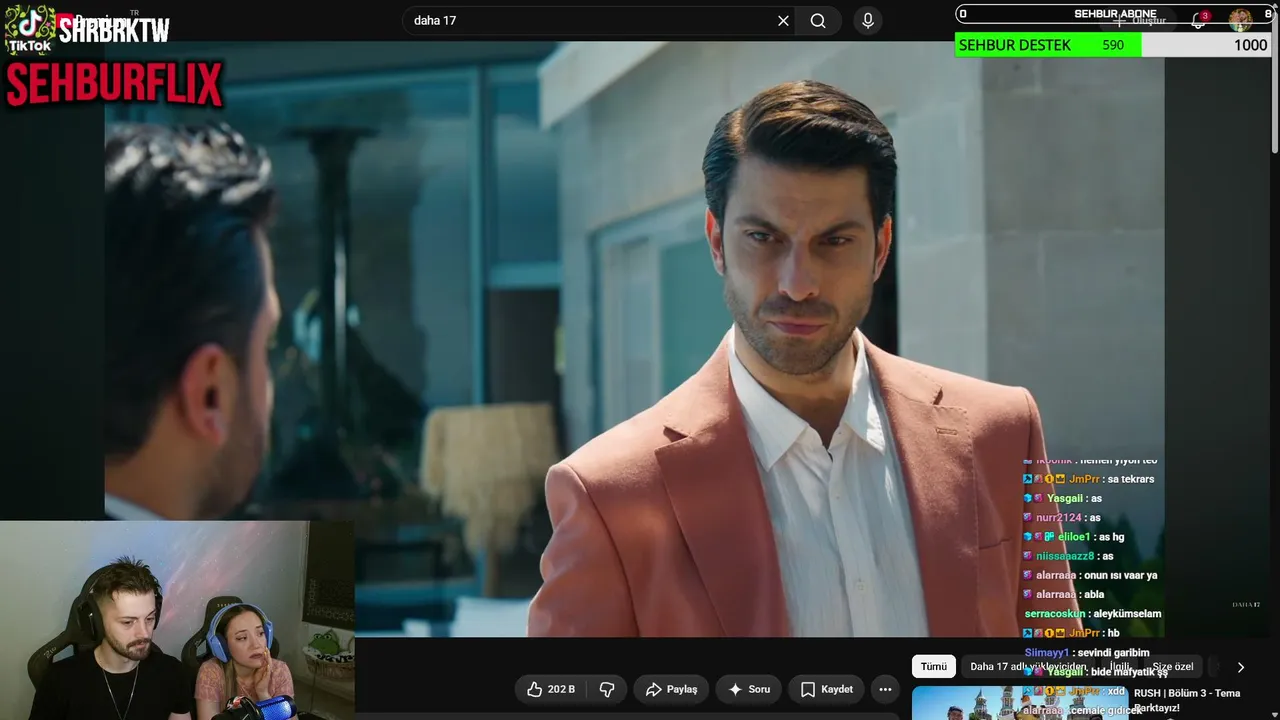Share the video using Paylaş
1280x720 pixels.
point(671,689)
